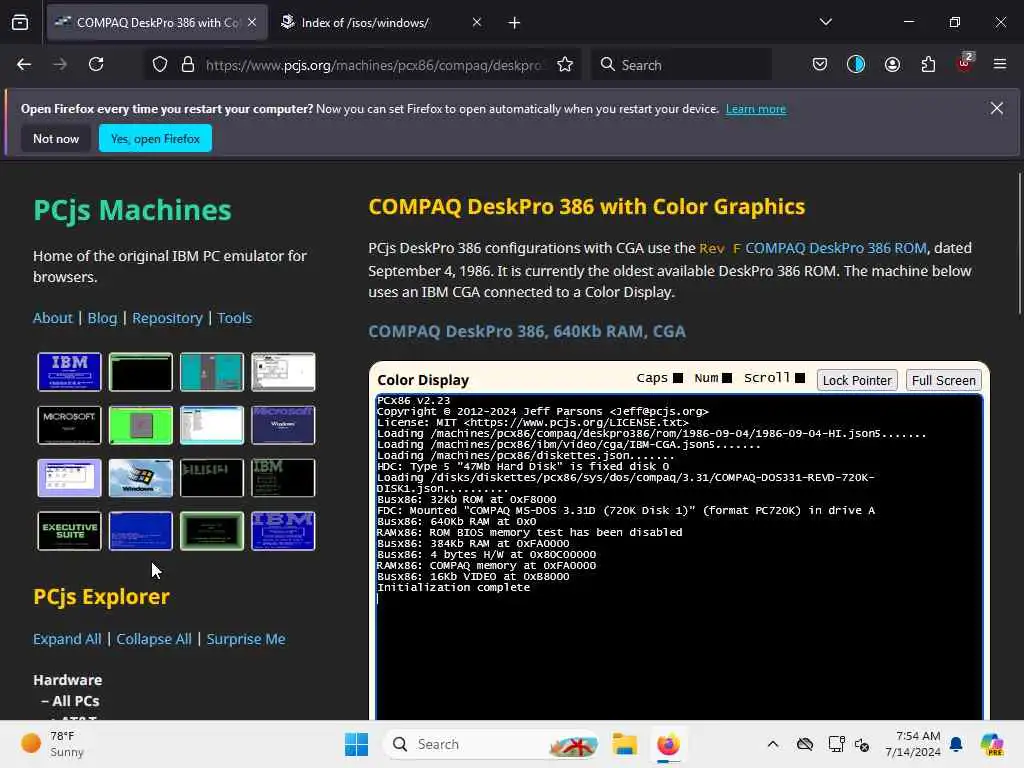This screenshot has width=1024, height=768.
Task: Open the green screen thumbnail
Action: pos(140,425)
